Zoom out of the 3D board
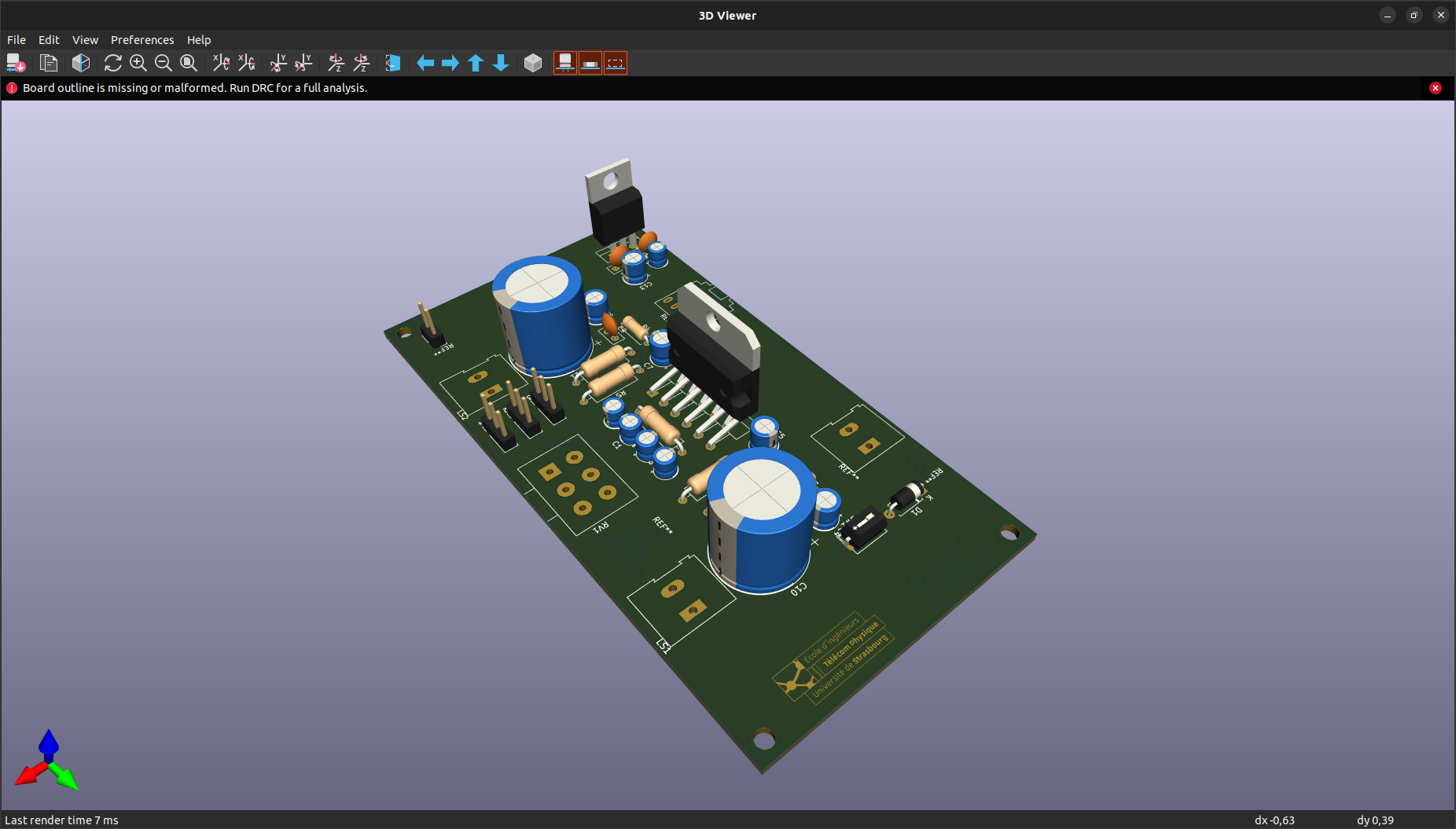 click(x=164, y=63)
